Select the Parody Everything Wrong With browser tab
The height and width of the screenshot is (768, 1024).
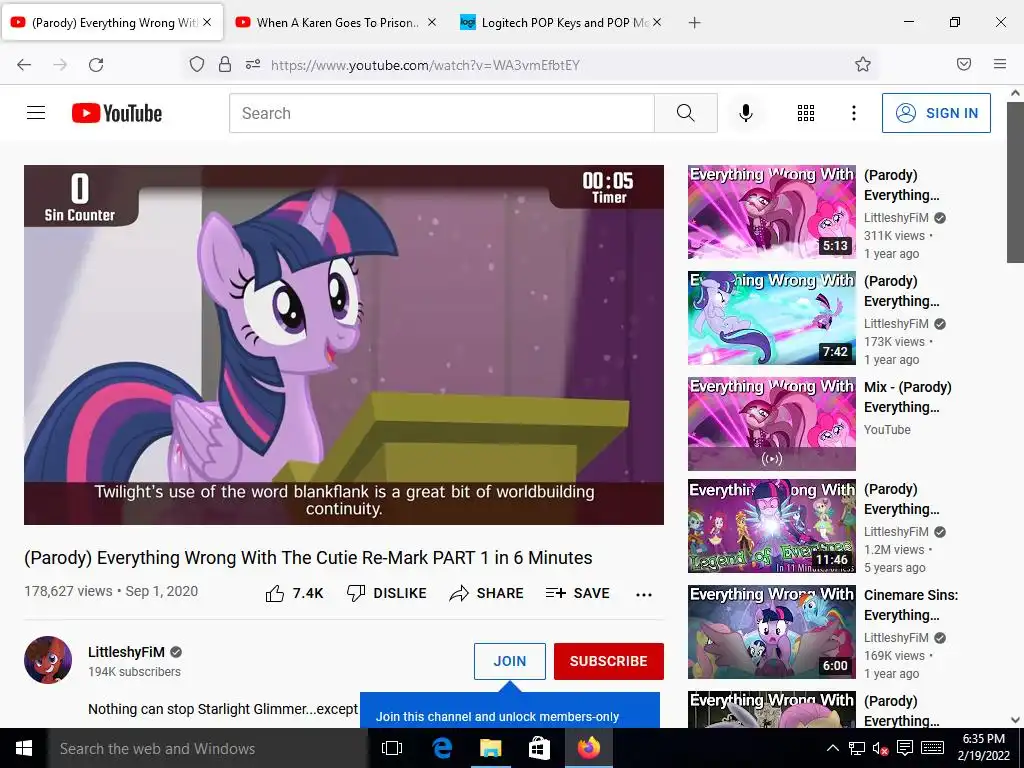point(112,22)
